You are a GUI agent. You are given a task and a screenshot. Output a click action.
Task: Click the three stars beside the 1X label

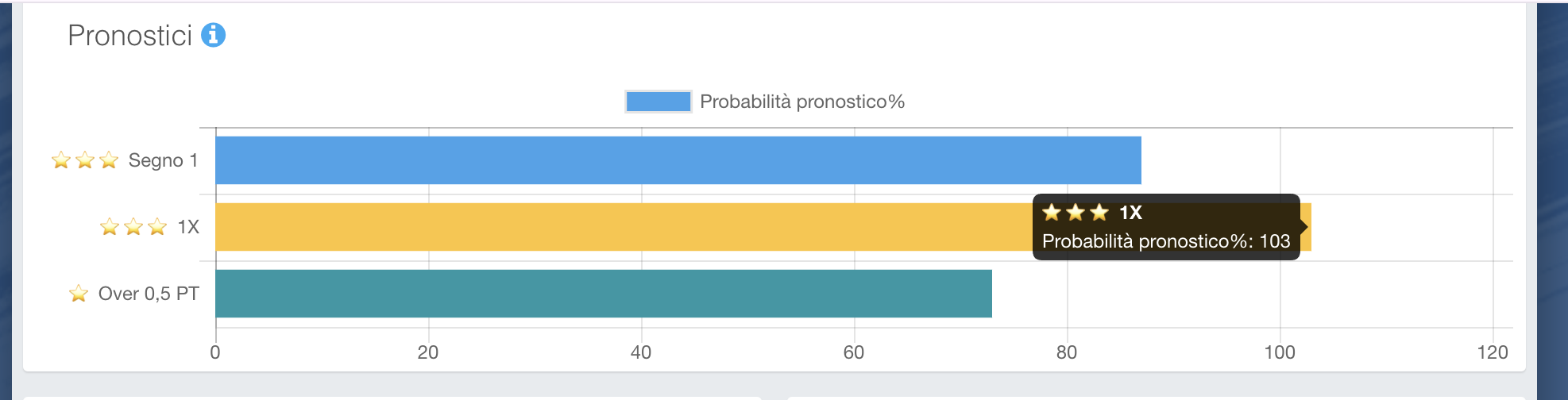[133, 227]
